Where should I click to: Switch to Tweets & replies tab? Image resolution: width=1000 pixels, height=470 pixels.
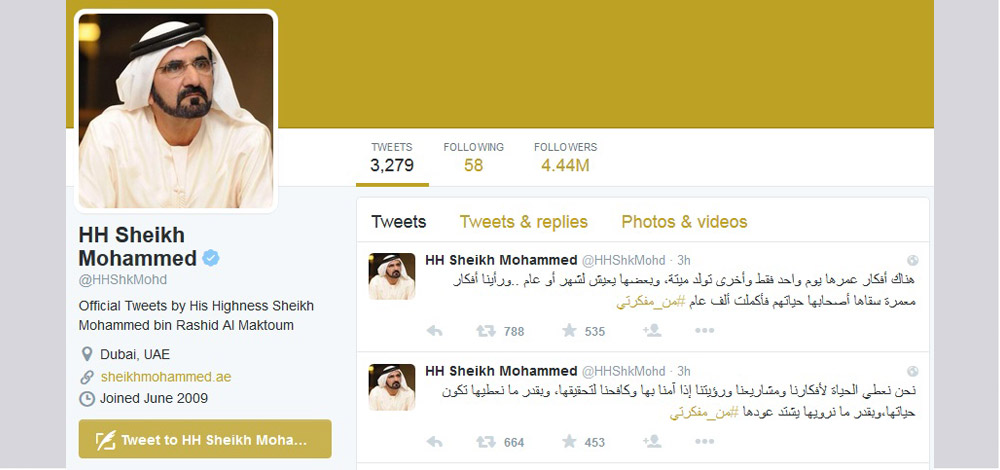pyautogui.click(x=524, y=222)
